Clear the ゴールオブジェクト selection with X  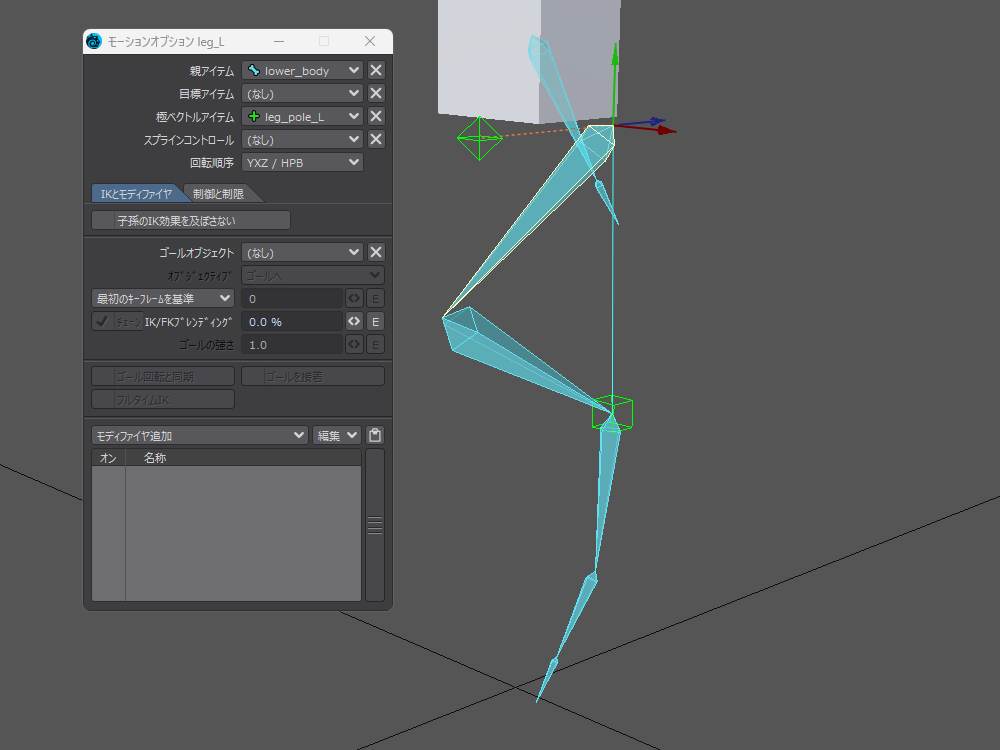coord(376,253)
